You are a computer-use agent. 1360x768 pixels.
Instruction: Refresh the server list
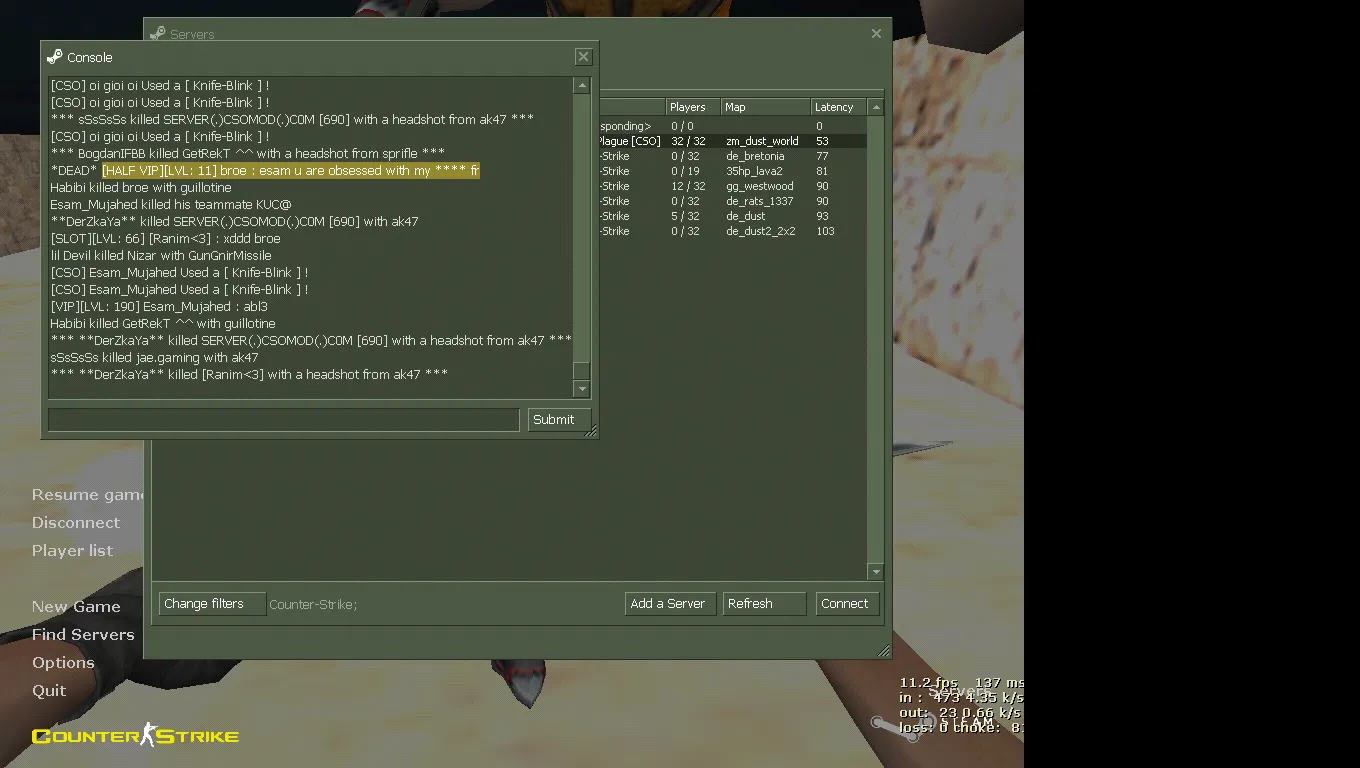point(764,604)
